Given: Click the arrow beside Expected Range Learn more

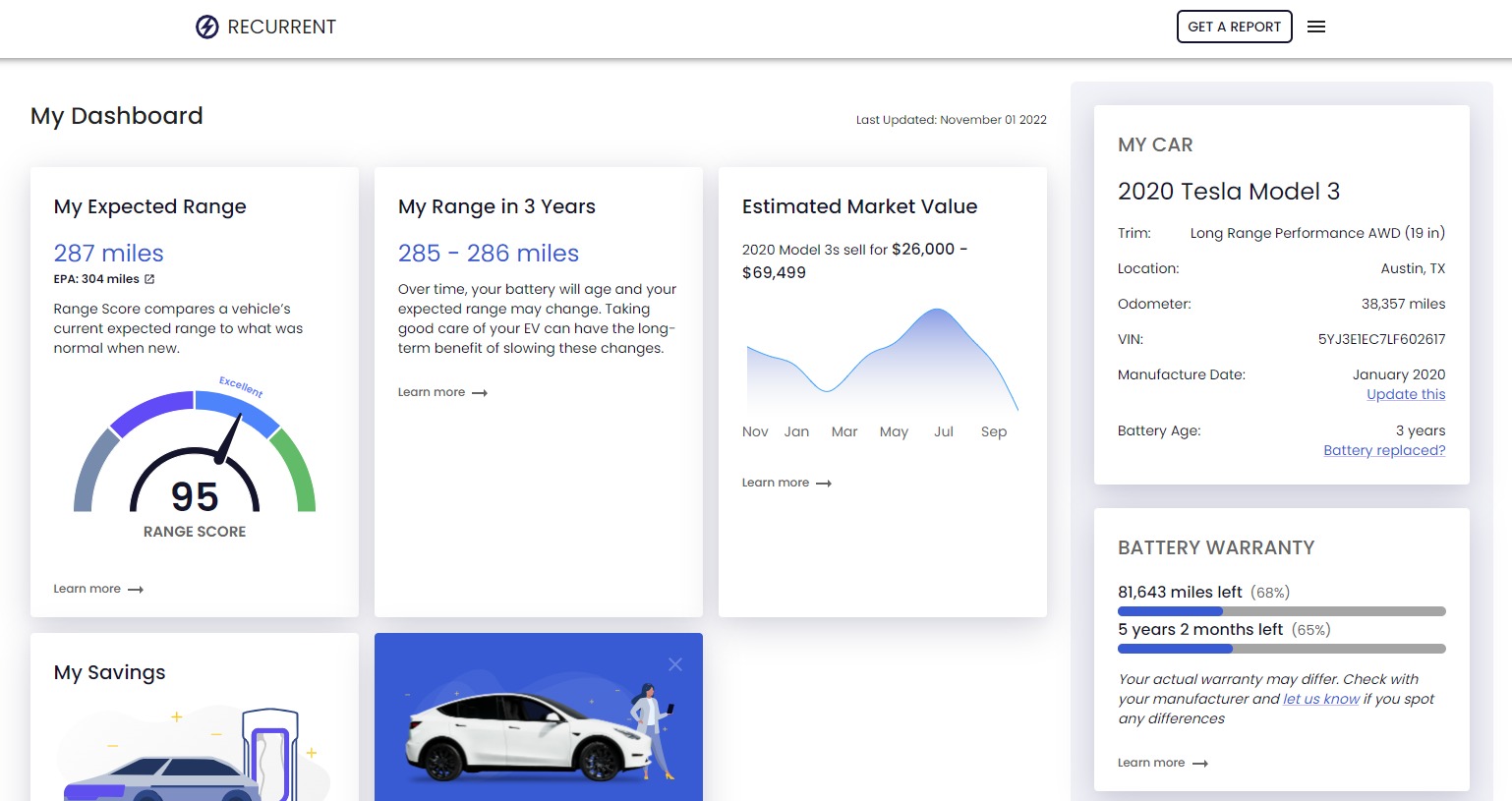Looking at the screenshot, I should pos(136,590).
